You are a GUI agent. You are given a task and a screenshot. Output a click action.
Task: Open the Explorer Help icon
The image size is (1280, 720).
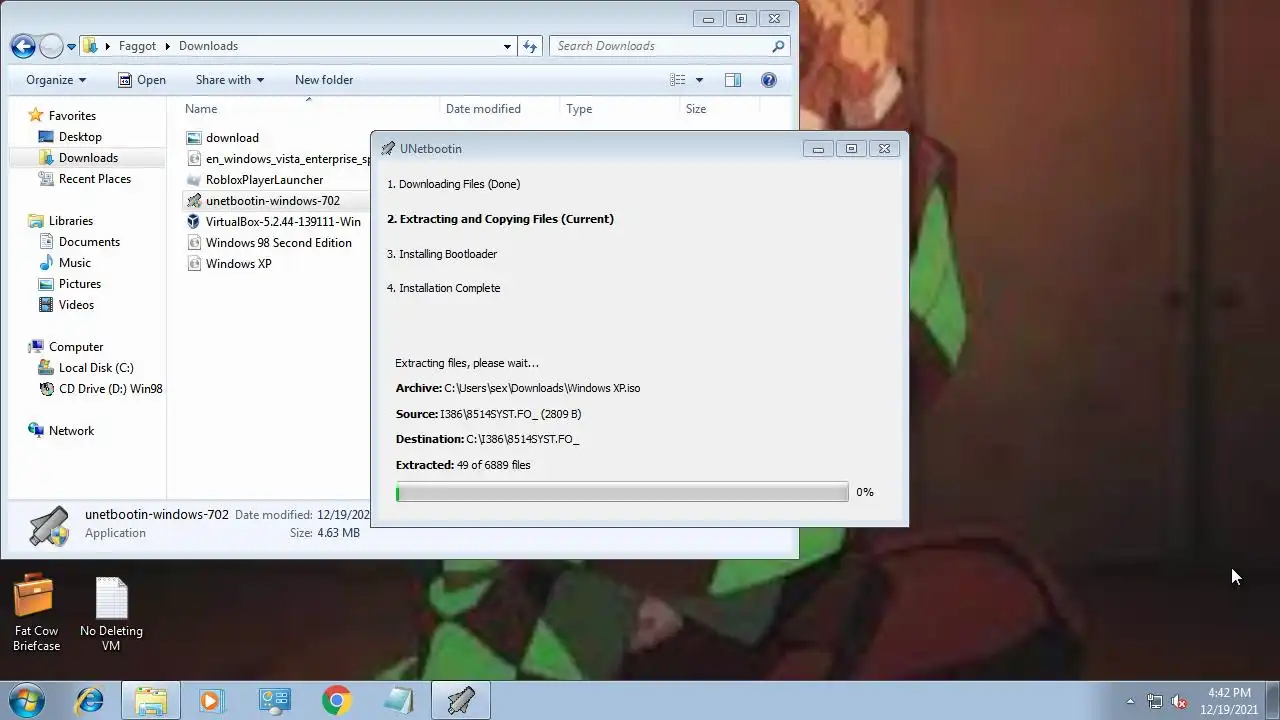[x=769, y=80]
